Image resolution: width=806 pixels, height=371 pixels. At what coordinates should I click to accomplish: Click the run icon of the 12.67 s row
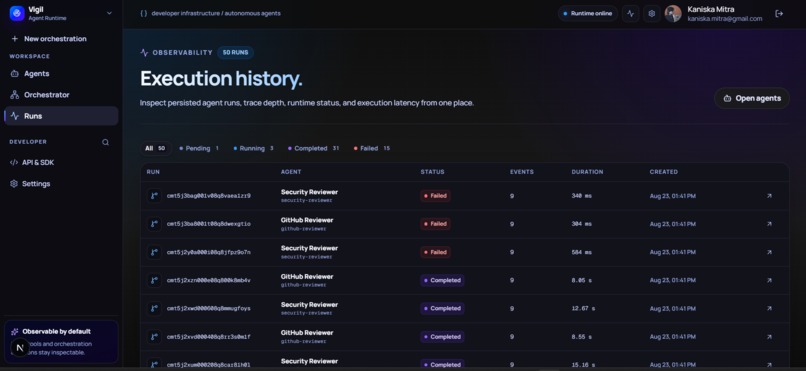[154, 308]
